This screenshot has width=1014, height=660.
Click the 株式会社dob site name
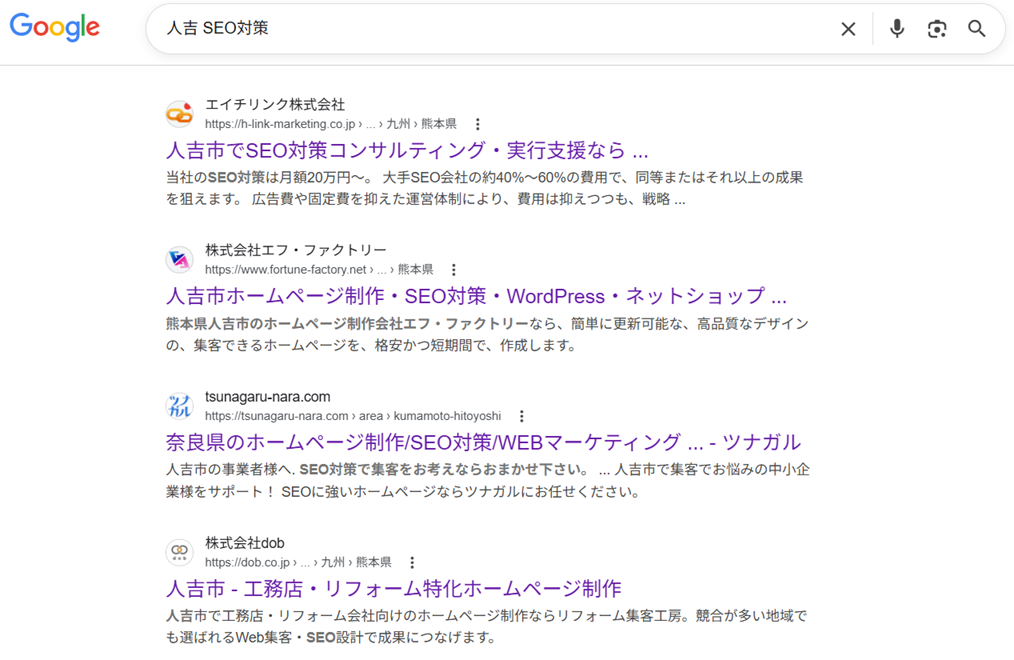245,543
